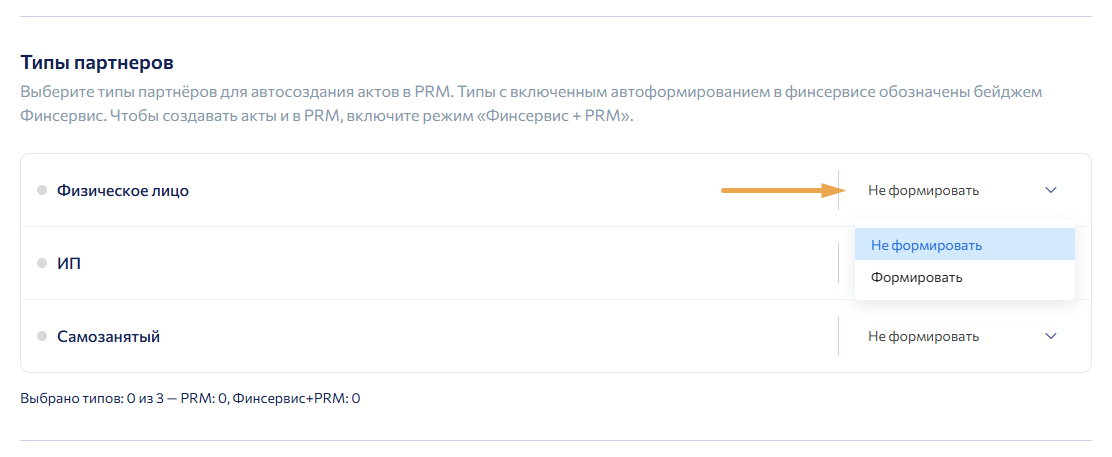Click the orange arrow pointing to the dropdown
This screenshot has height=457, width=1112.
[x=779, y=189]
